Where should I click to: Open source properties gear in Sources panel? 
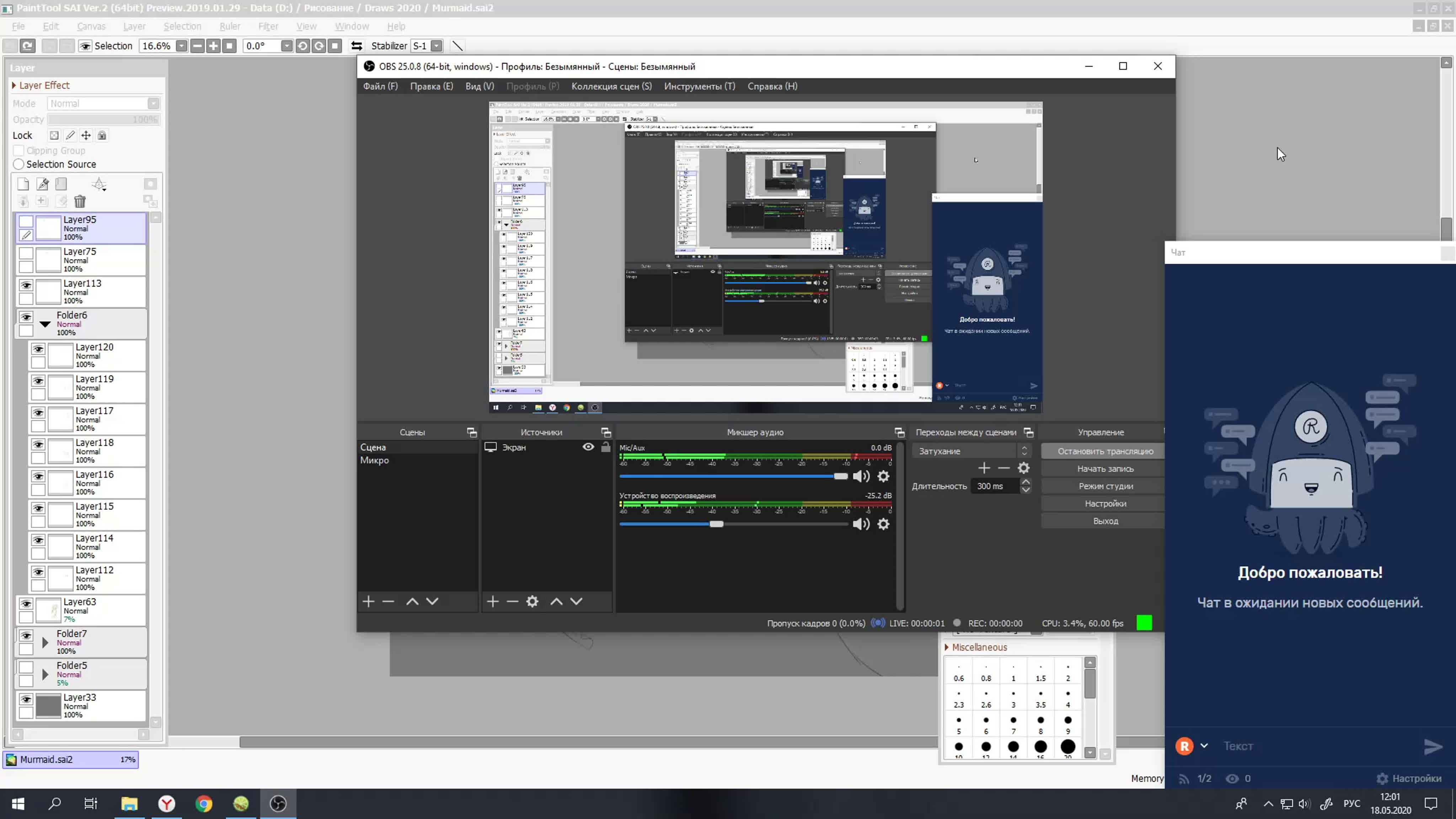(532, 601)
